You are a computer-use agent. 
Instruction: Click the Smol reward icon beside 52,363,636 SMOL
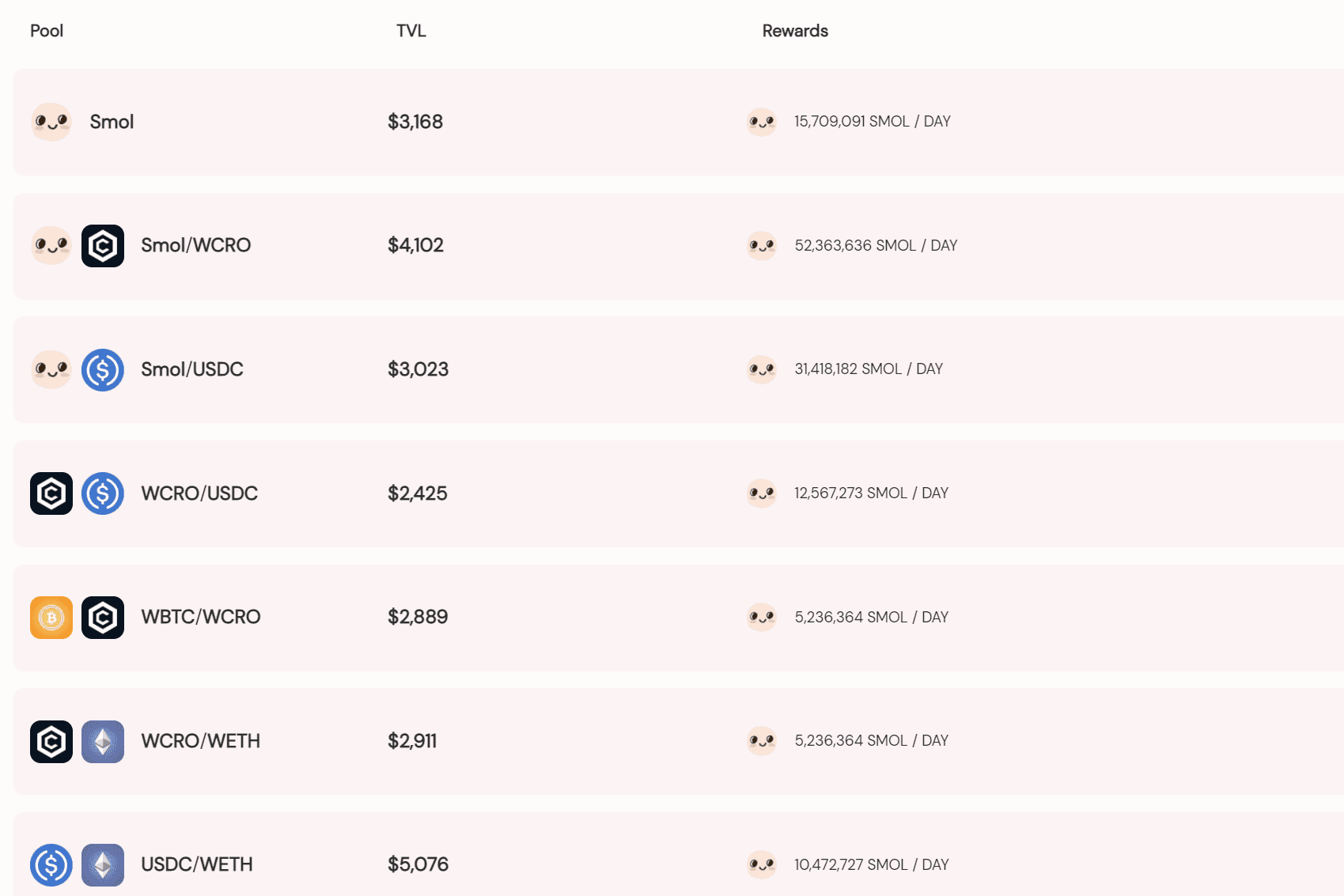[x=762, y=246]
